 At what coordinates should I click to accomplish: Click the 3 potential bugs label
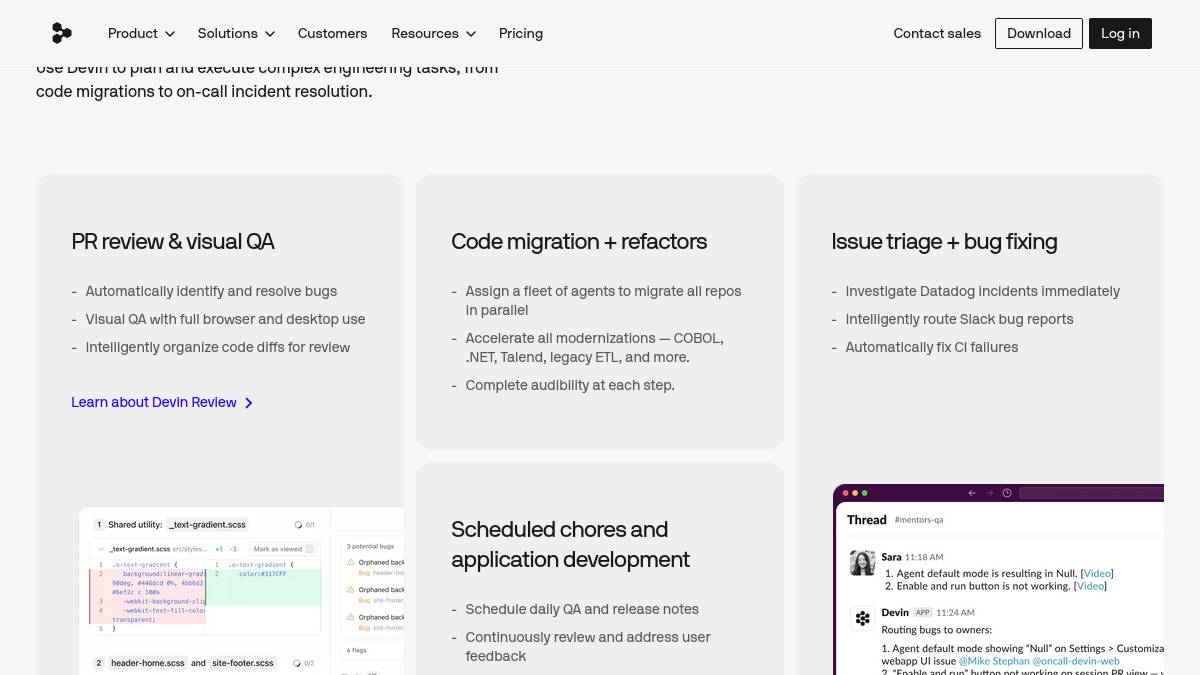(x=370, y=546)
